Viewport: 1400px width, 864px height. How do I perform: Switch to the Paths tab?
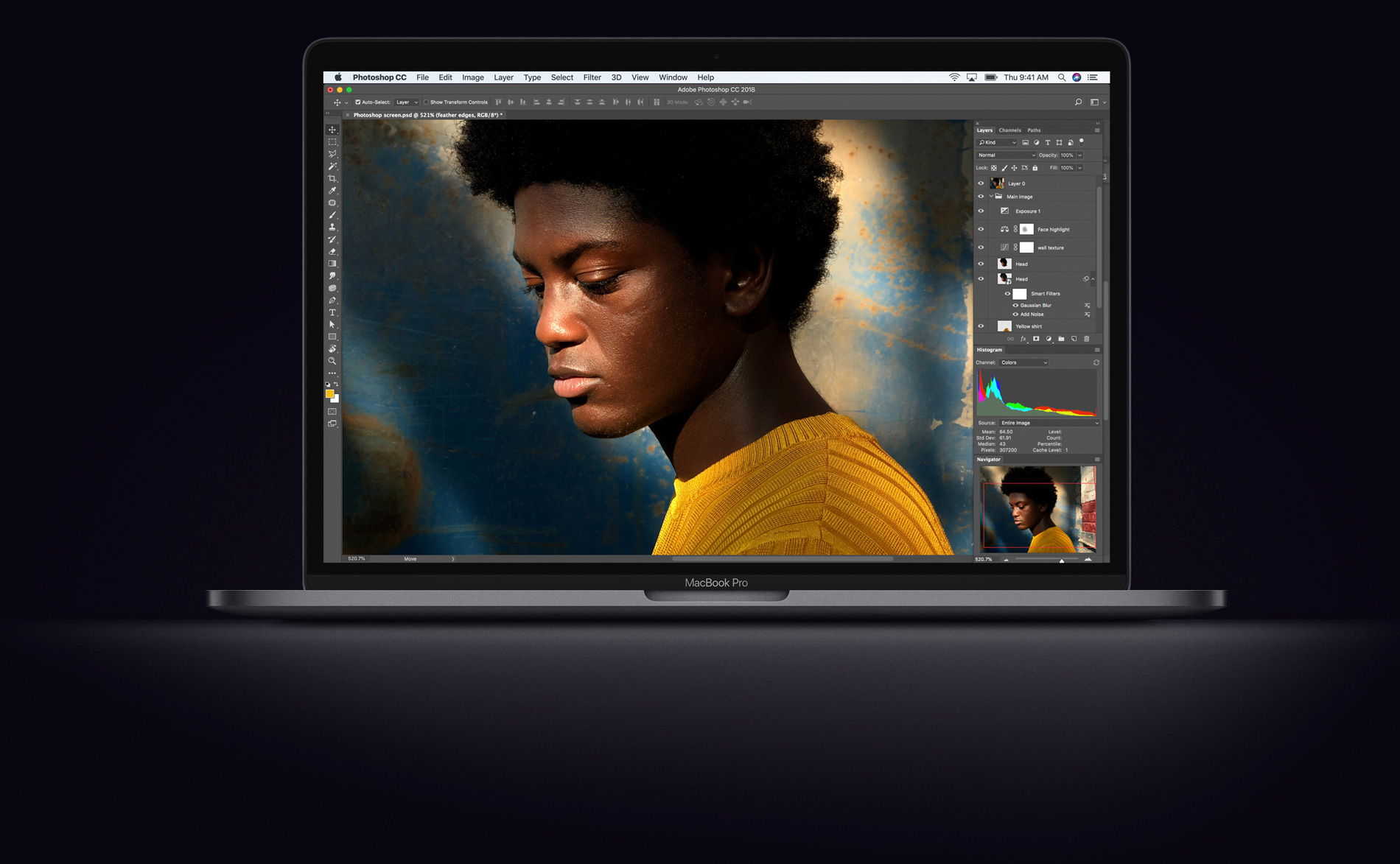pyautogui.click(x=1035, y=130)
